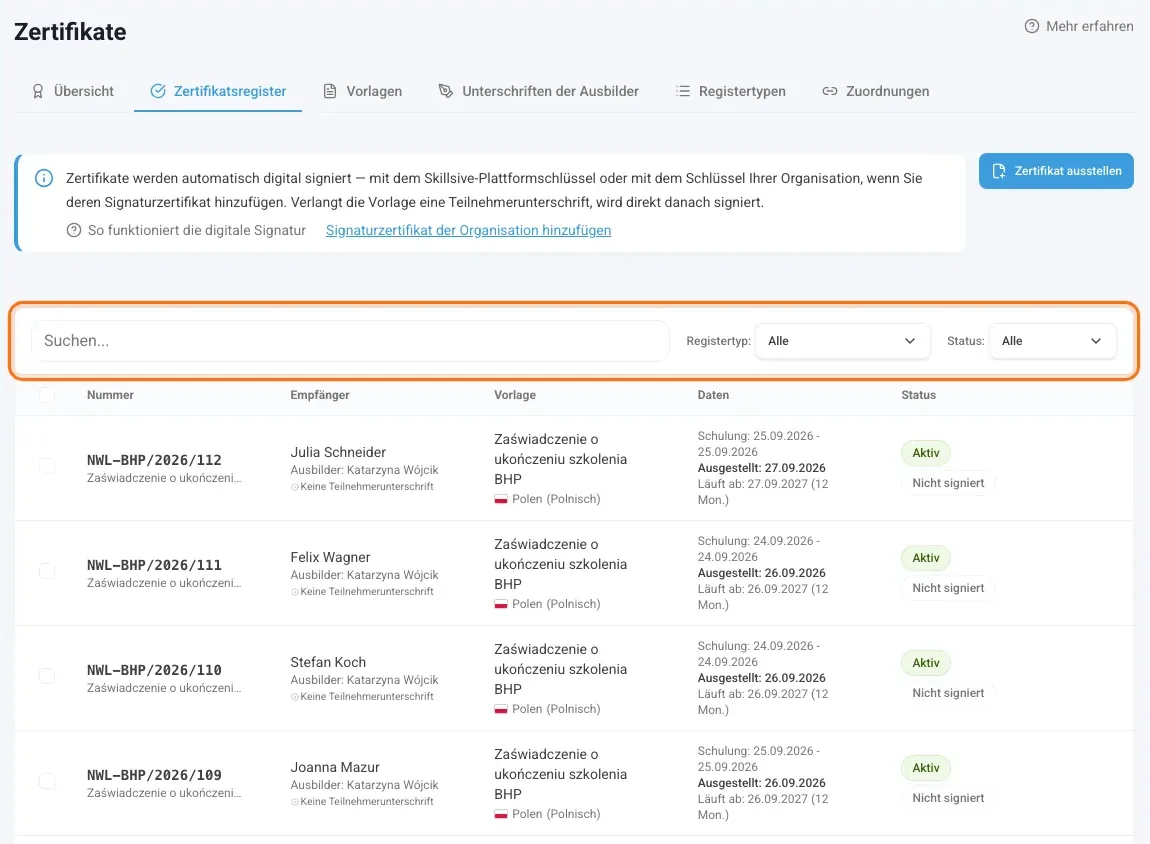Click the Zuordnungen link chain icon
The image size is (1150, 844).
(829, 91)
